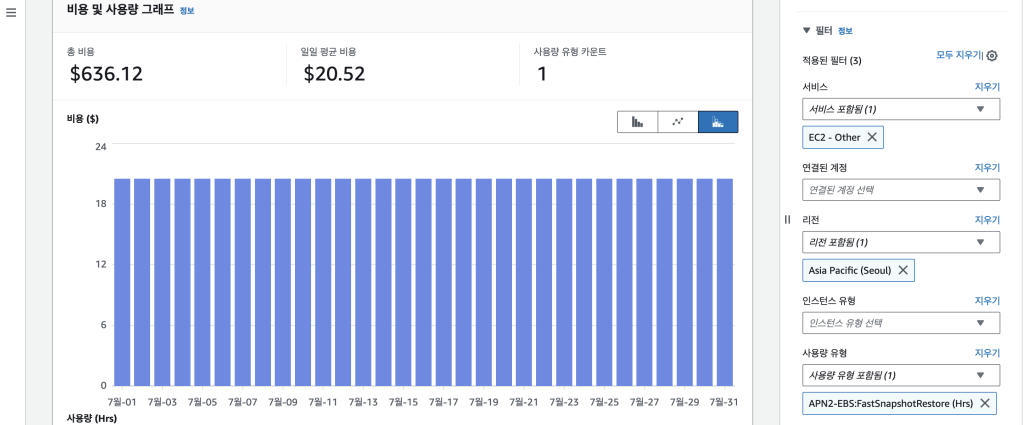Click 지우기 next to 인스턴스 유형
The height and width of the screenshot is (425, 1024).
pos(987,301)
